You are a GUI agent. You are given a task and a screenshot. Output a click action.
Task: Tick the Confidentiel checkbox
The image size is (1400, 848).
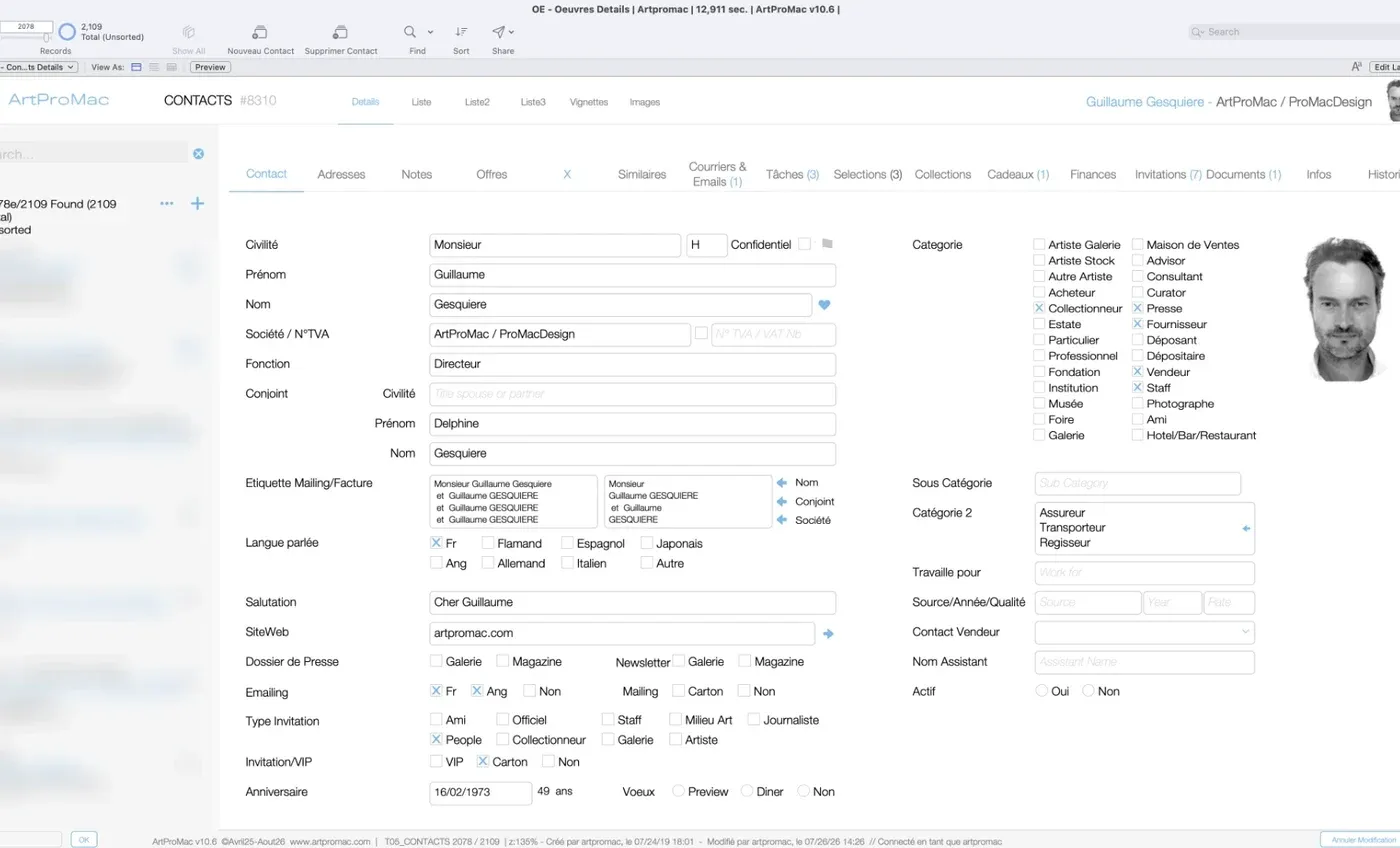[804, 244]
